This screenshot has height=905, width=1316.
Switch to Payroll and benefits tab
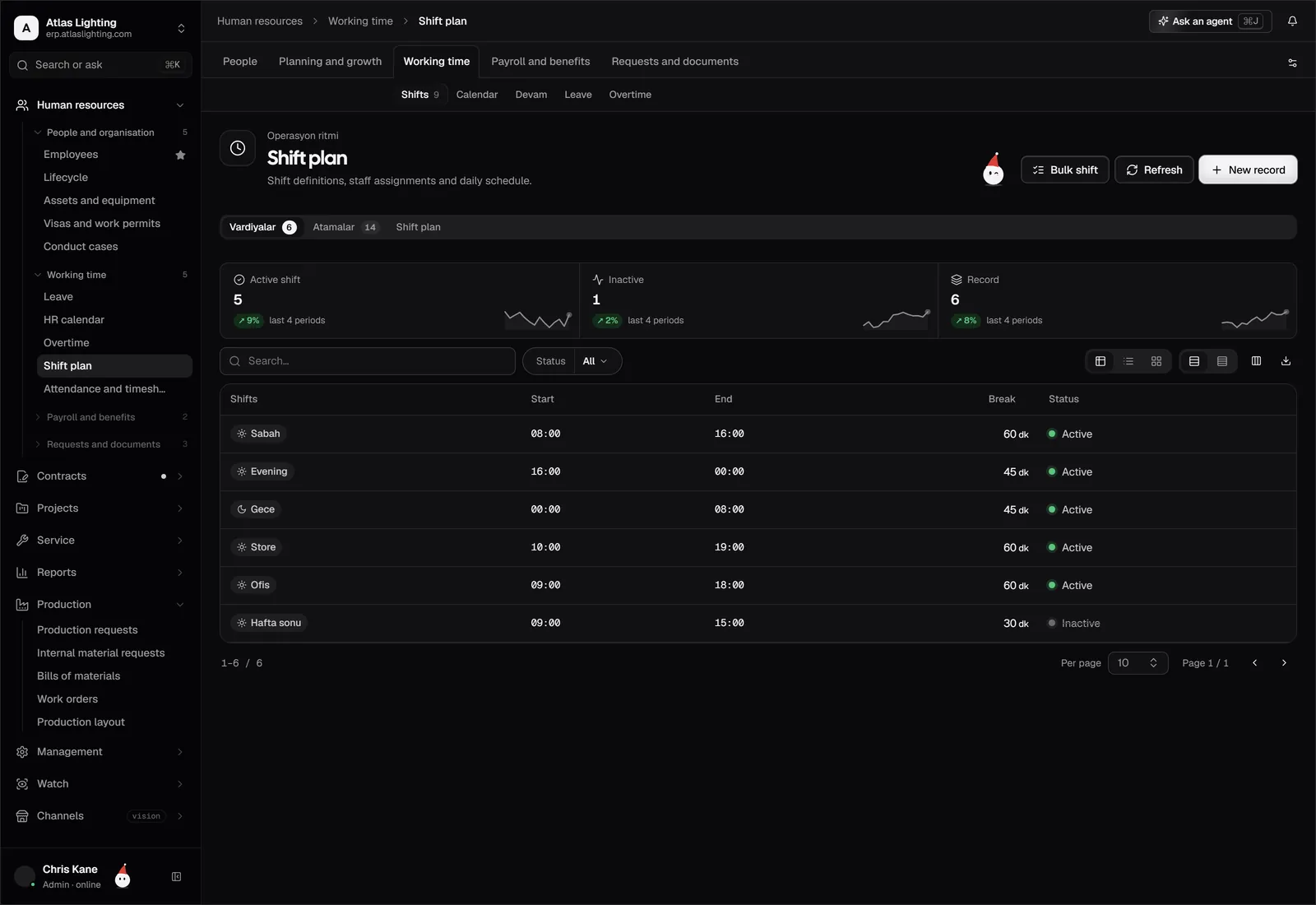pyautogui.click(x=540, y=62)
